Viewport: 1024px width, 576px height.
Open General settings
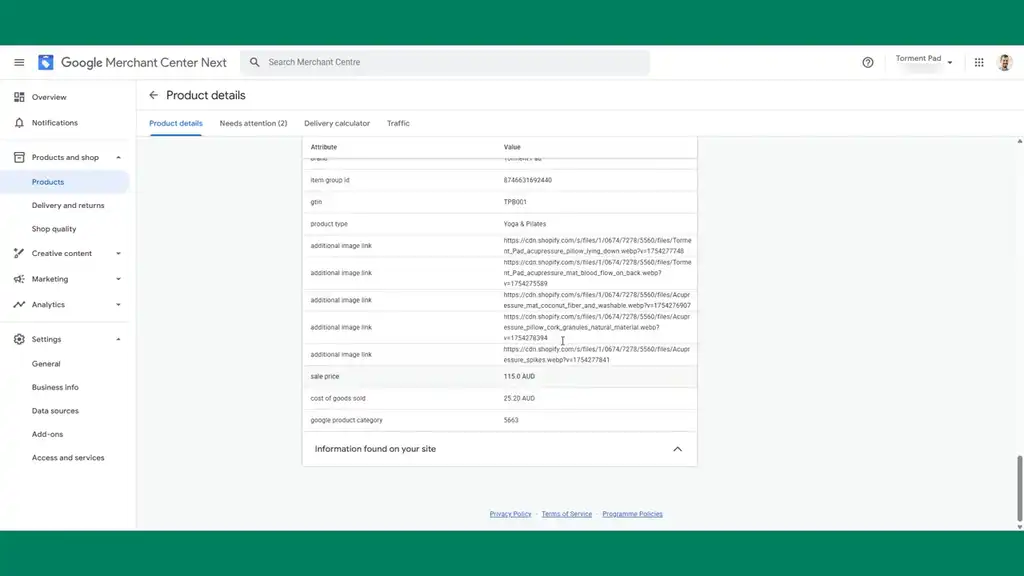pos(46,364)
